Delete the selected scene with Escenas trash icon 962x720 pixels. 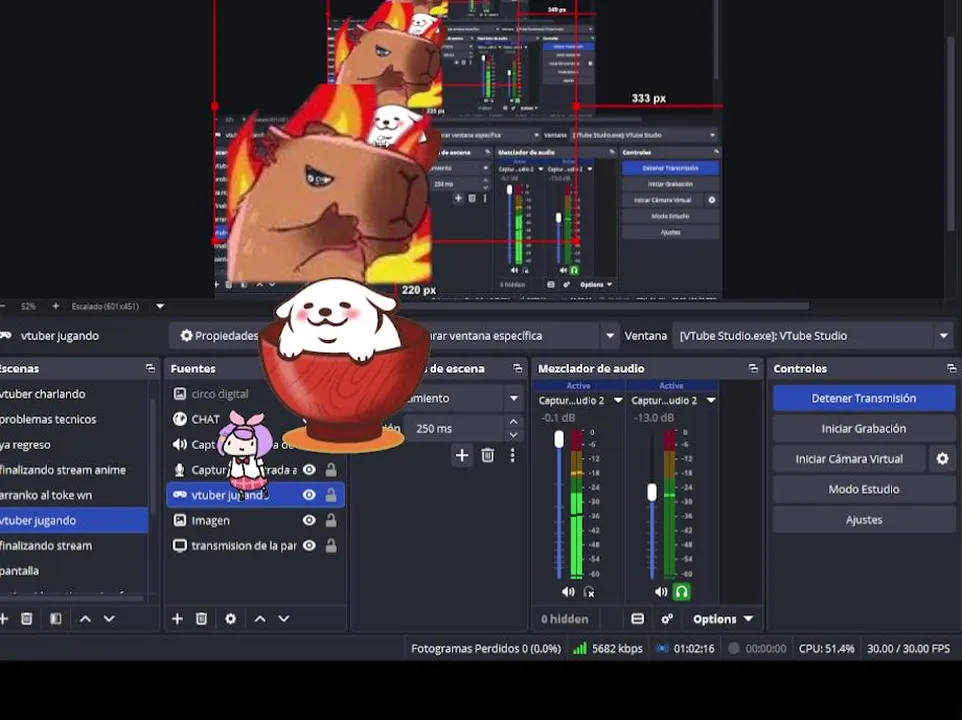[26, 619]
